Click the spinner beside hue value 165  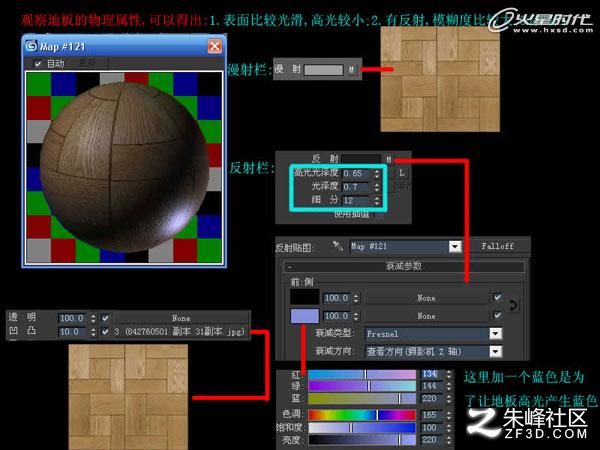point(448,415)
